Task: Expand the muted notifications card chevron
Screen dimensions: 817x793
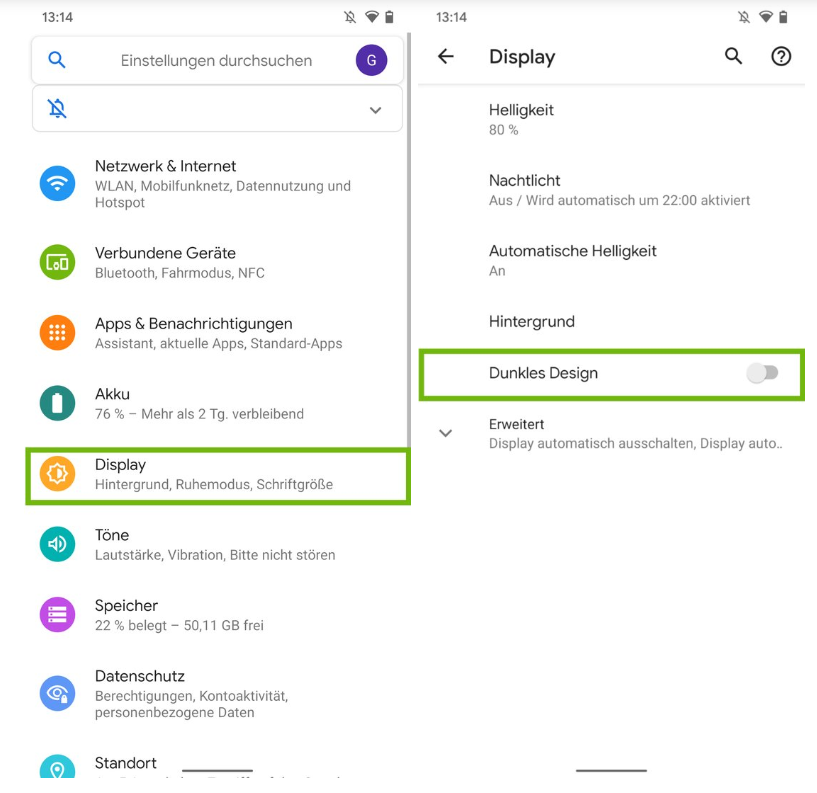Action: [x=375, y=110]
